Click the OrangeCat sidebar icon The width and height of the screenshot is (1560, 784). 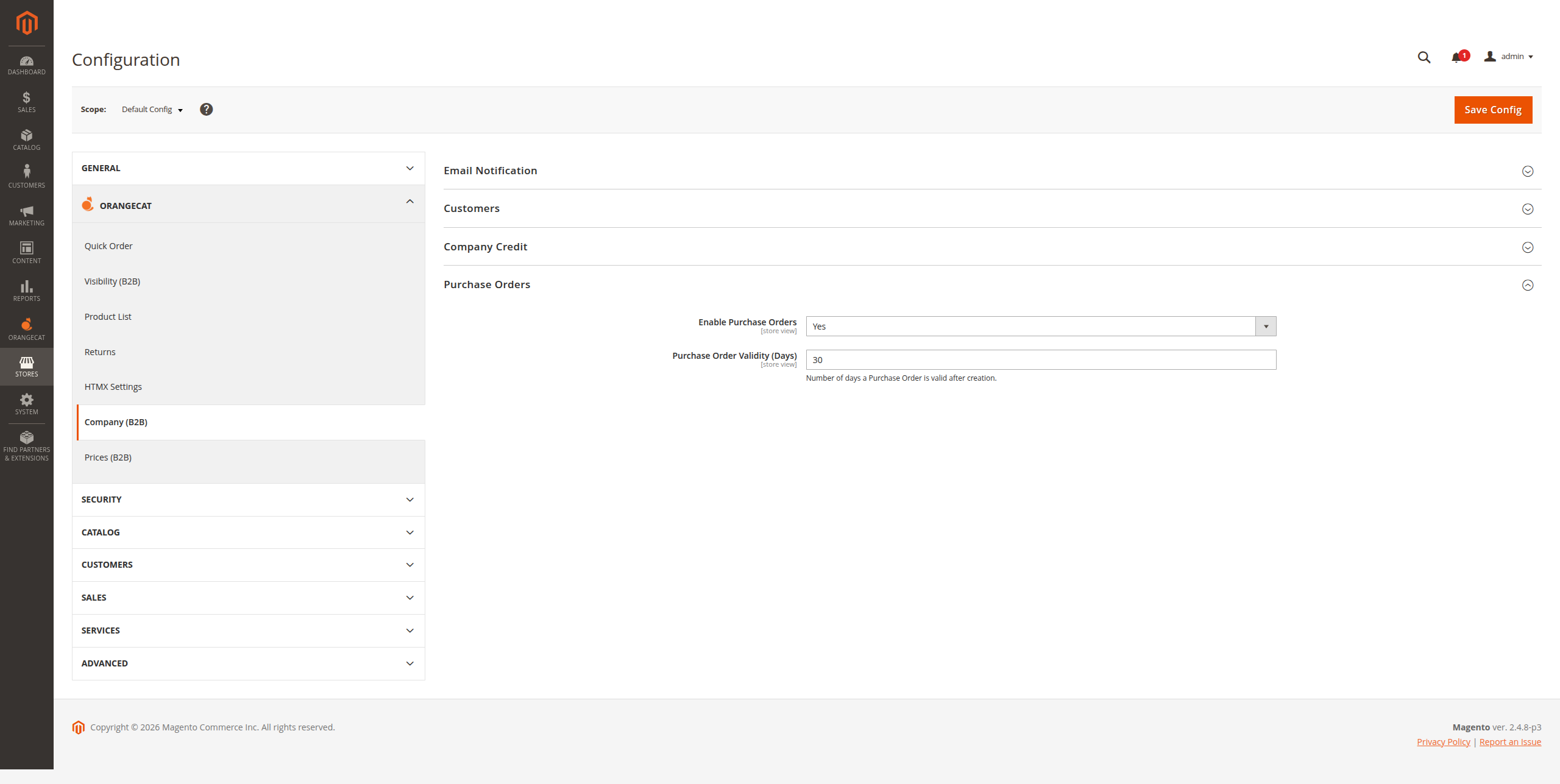(x=26, y=328)
